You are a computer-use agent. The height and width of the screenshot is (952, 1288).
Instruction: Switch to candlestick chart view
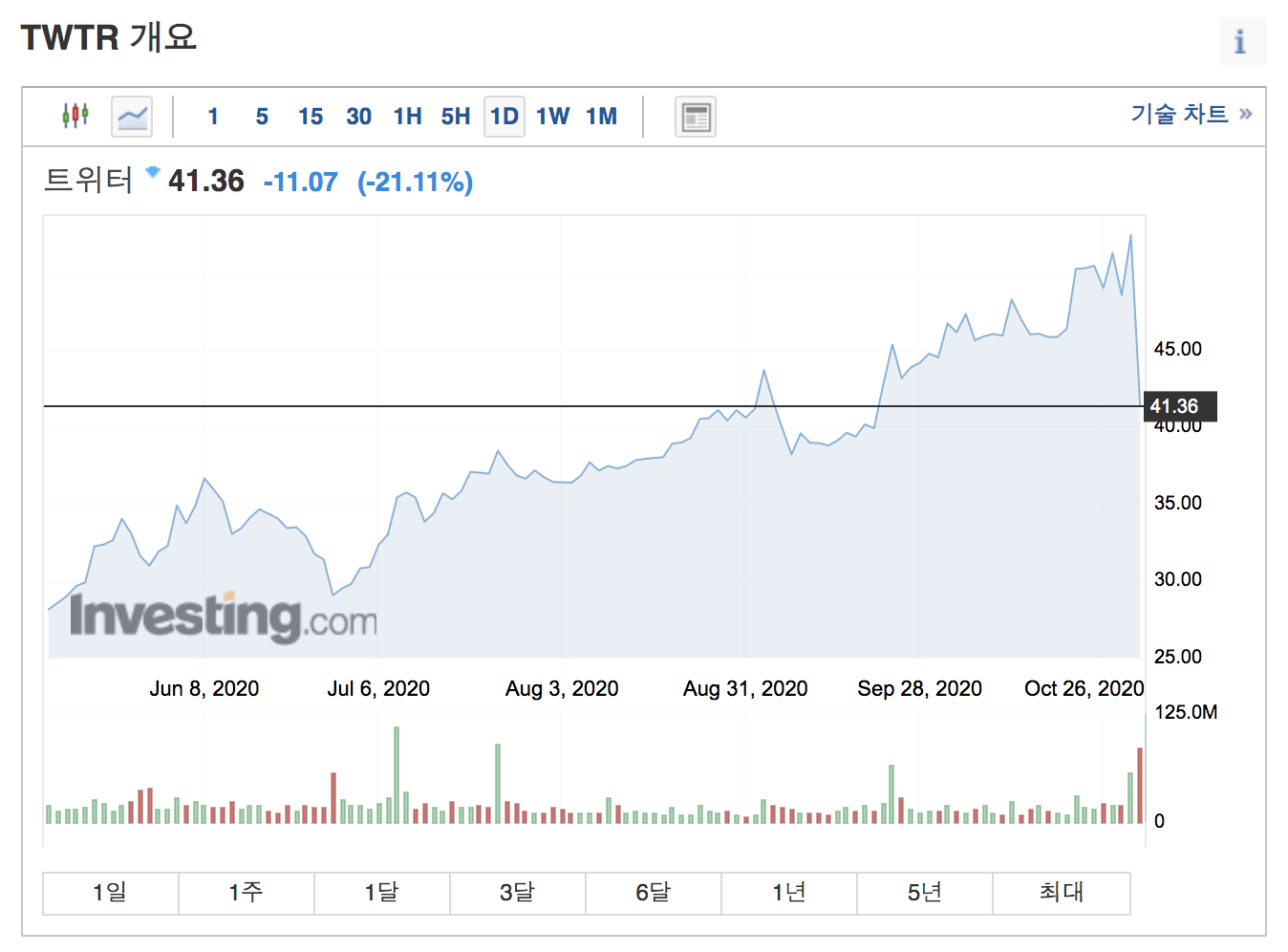pos(75,117)
